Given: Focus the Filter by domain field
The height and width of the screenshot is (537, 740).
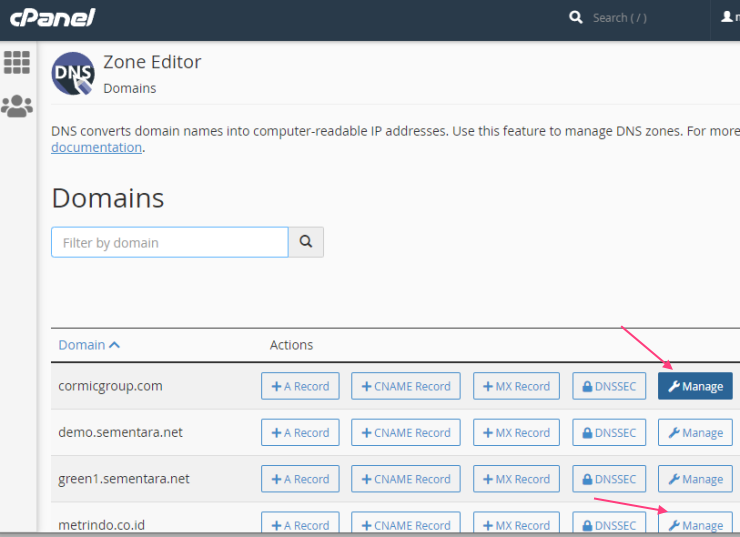Looking at the screenshot, I should pos(170,242).
